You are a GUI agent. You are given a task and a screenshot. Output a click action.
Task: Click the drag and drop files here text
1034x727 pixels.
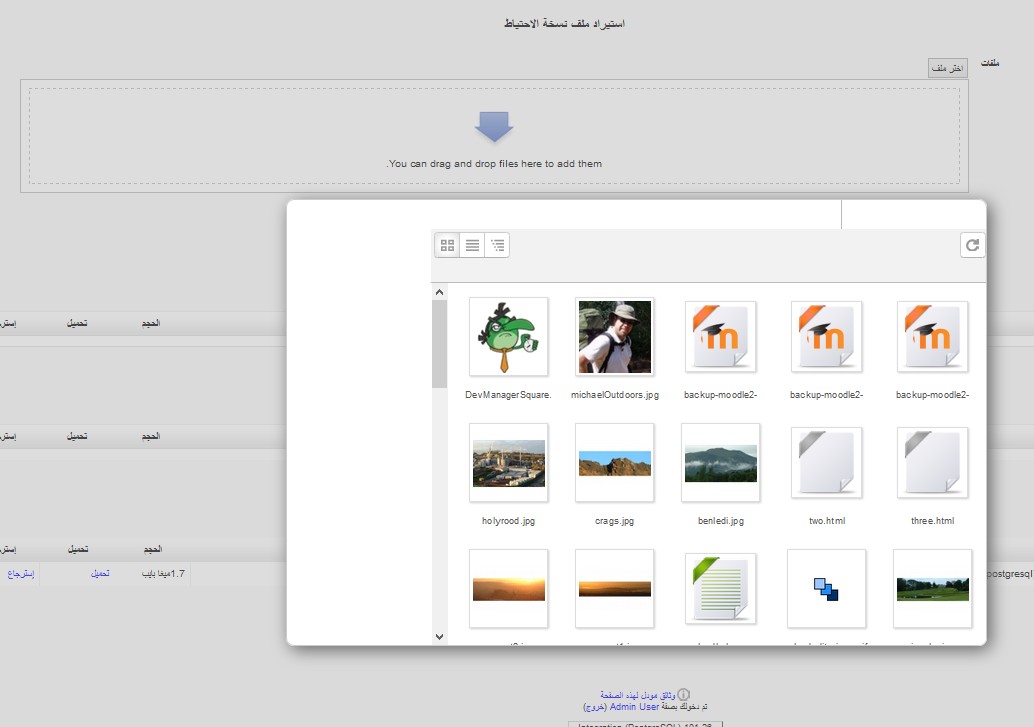pyautogui.click(x=494, y=164)
